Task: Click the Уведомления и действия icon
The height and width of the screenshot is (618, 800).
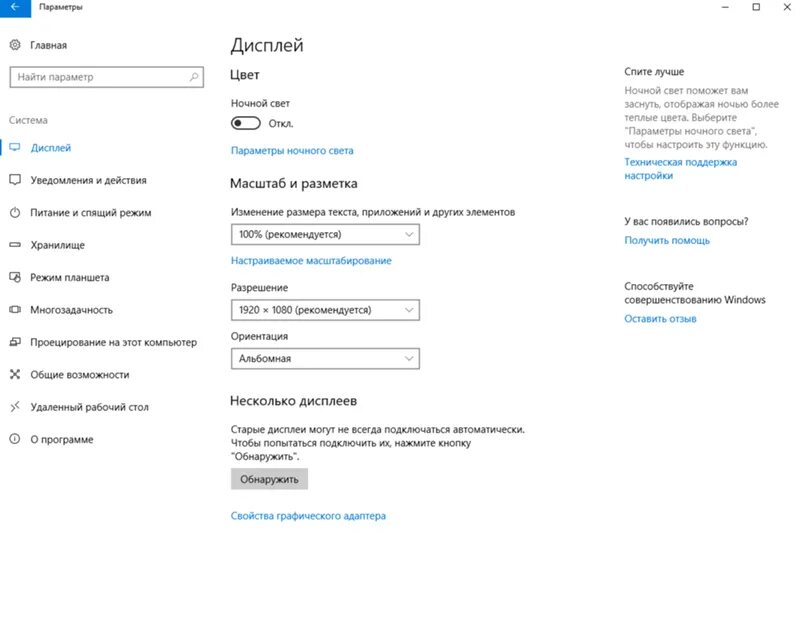Action: (x=15, y=180)
